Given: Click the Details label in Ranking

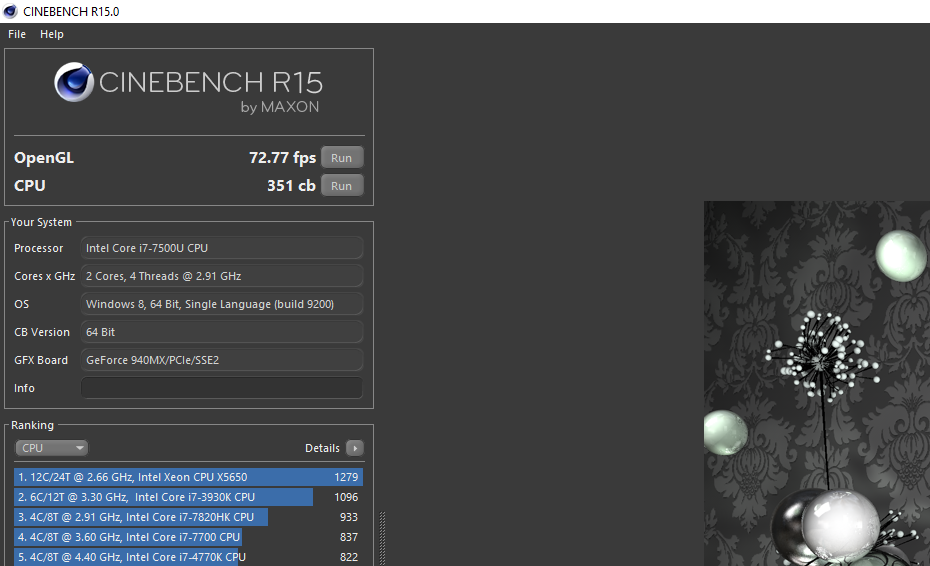Looking at the screenshot, I should pyautogui.click(x=322, y=448).
